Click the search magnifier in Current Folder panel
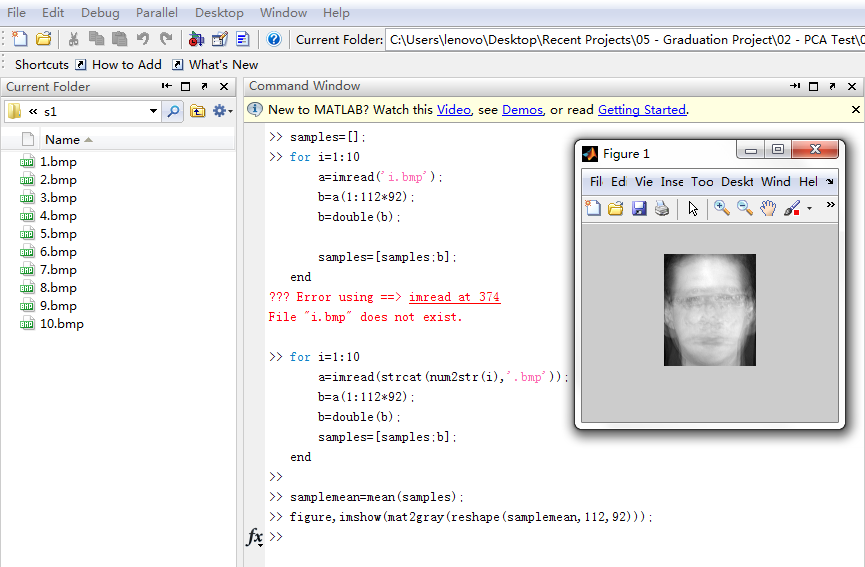 pyautogui.click(x=173, y=111)
